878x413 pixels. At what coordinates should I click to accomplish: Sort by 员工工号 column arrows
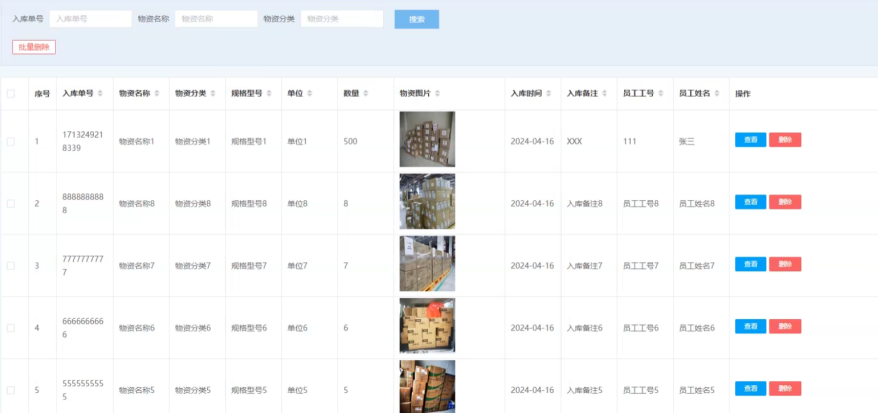661,94
